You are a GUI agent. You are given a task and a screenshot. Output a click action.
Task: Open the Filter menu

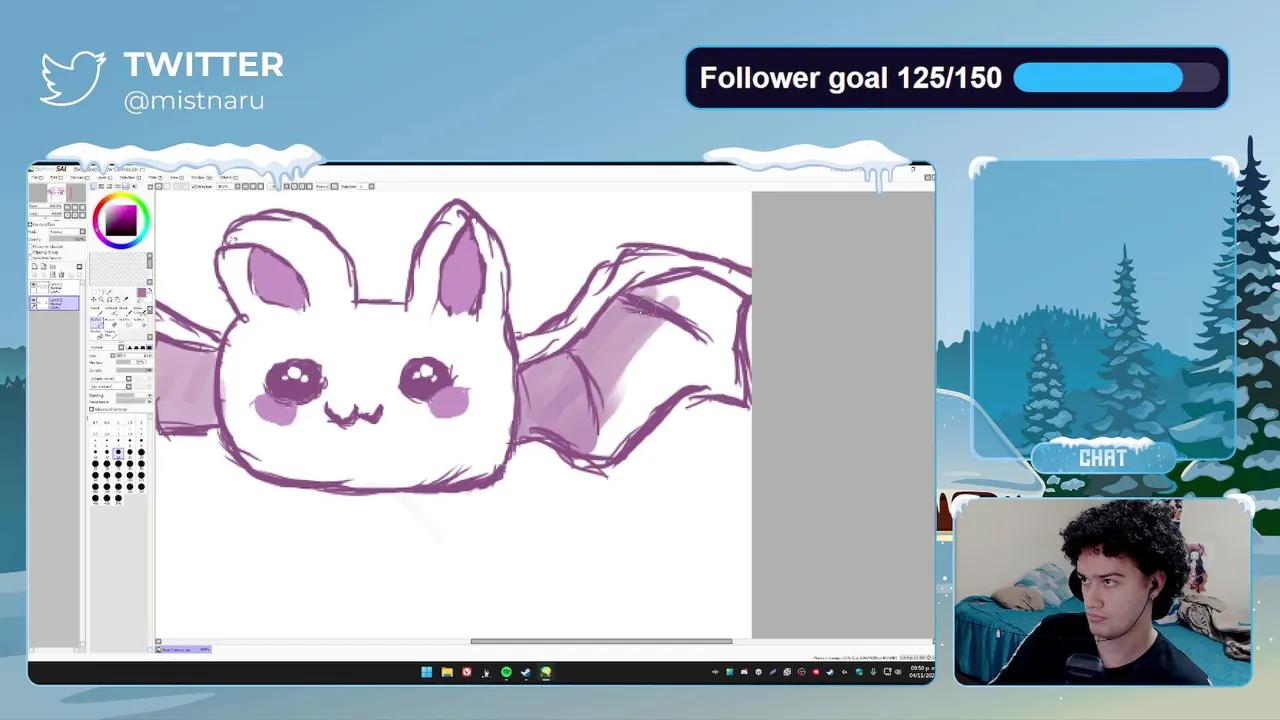155,178
